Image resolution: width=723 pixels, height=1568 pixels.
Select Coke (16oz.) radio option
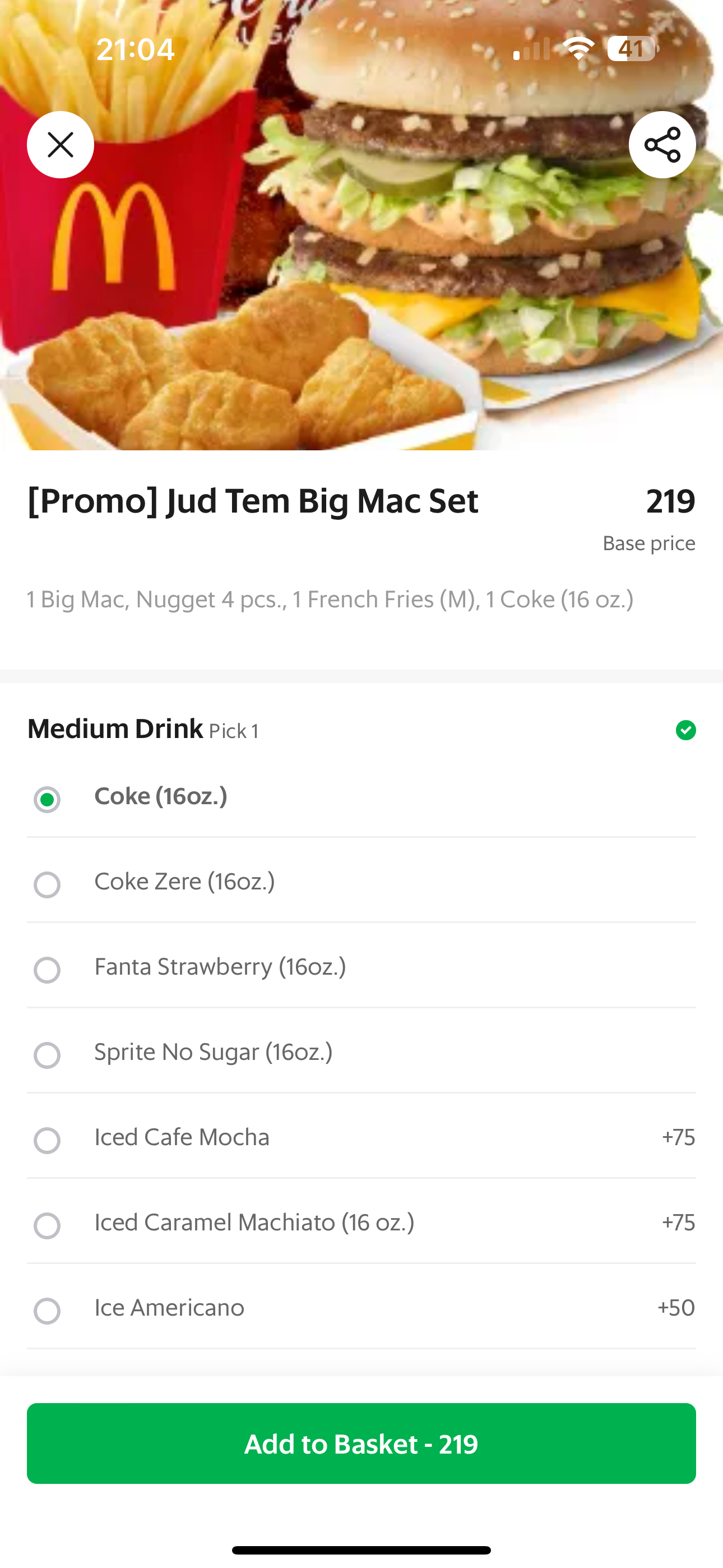[x=47, y=799]
